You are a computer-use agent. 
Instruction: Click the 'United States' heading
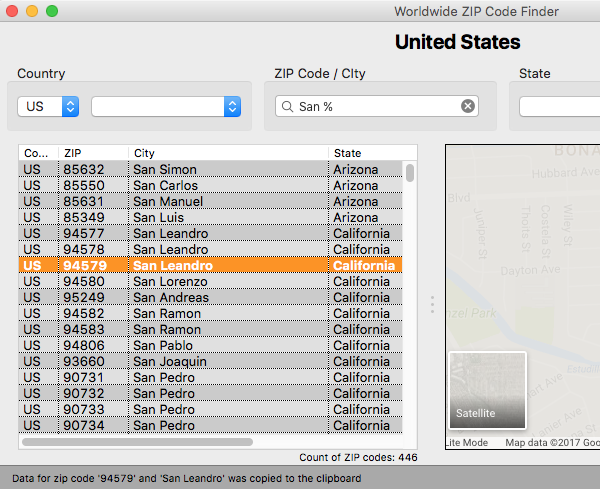click(x=457, y=42)
